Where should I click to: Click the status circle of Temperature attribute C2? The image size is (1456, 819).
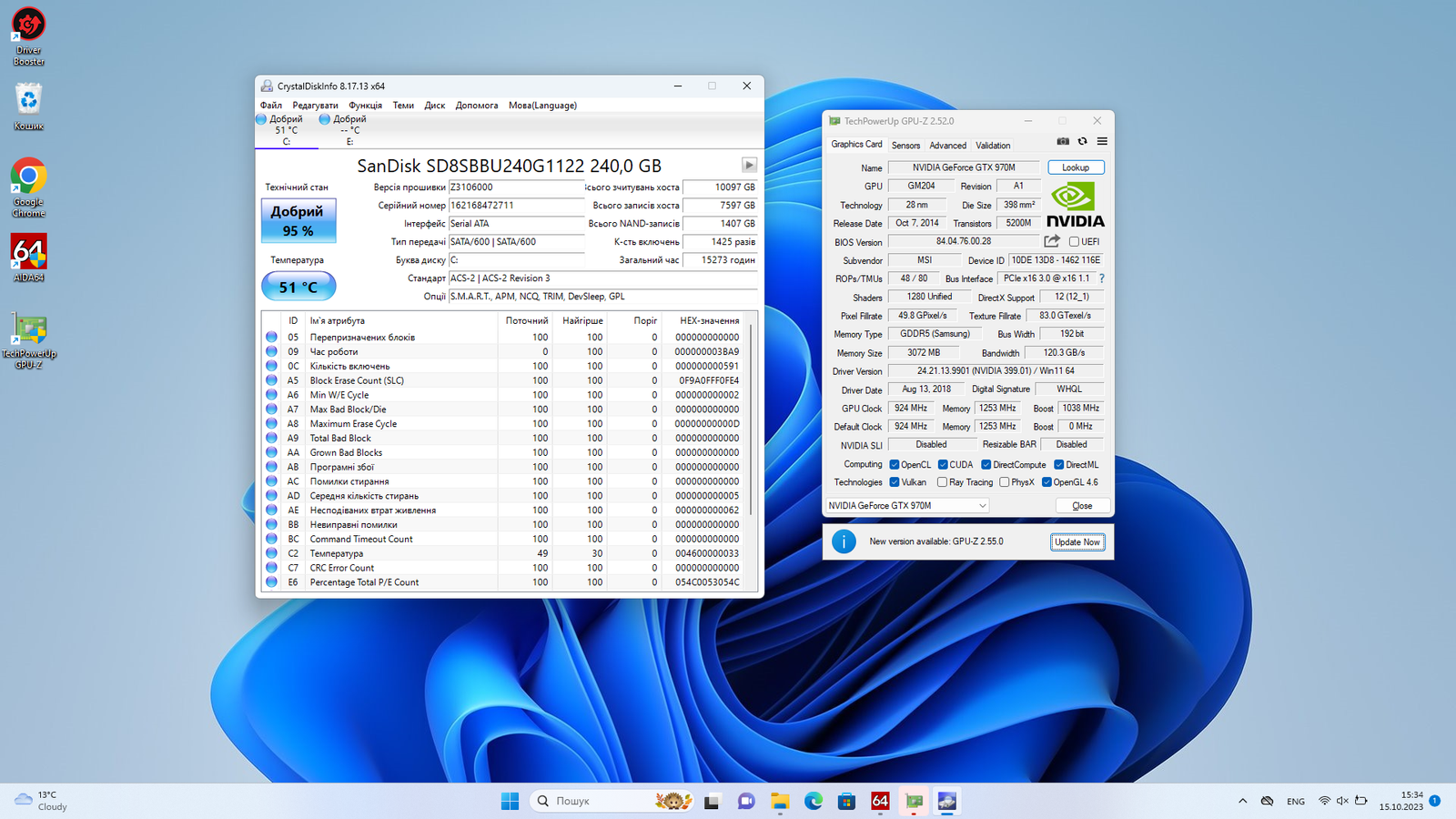point(271,553)
